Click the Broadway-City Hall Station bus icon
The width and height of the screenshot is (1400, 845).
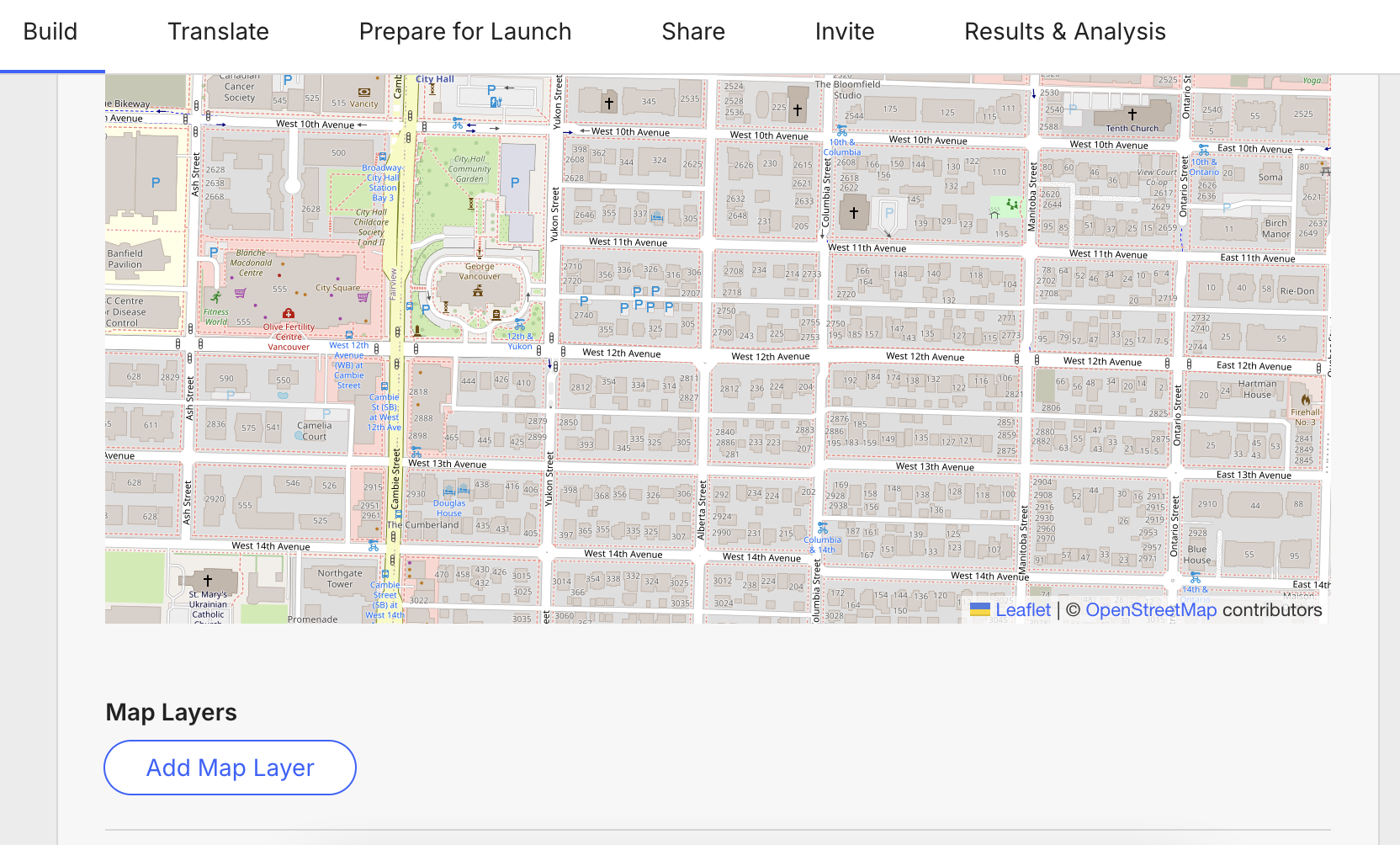click(383, 157)
